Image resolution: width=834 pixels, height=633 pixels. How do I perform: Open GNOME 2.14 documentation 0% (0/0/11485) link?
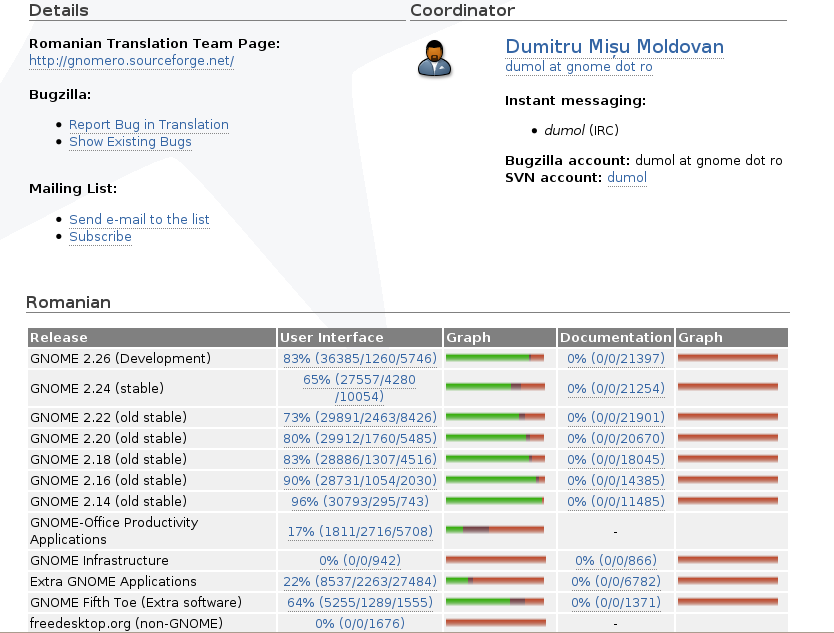click(x=616, y=502)
